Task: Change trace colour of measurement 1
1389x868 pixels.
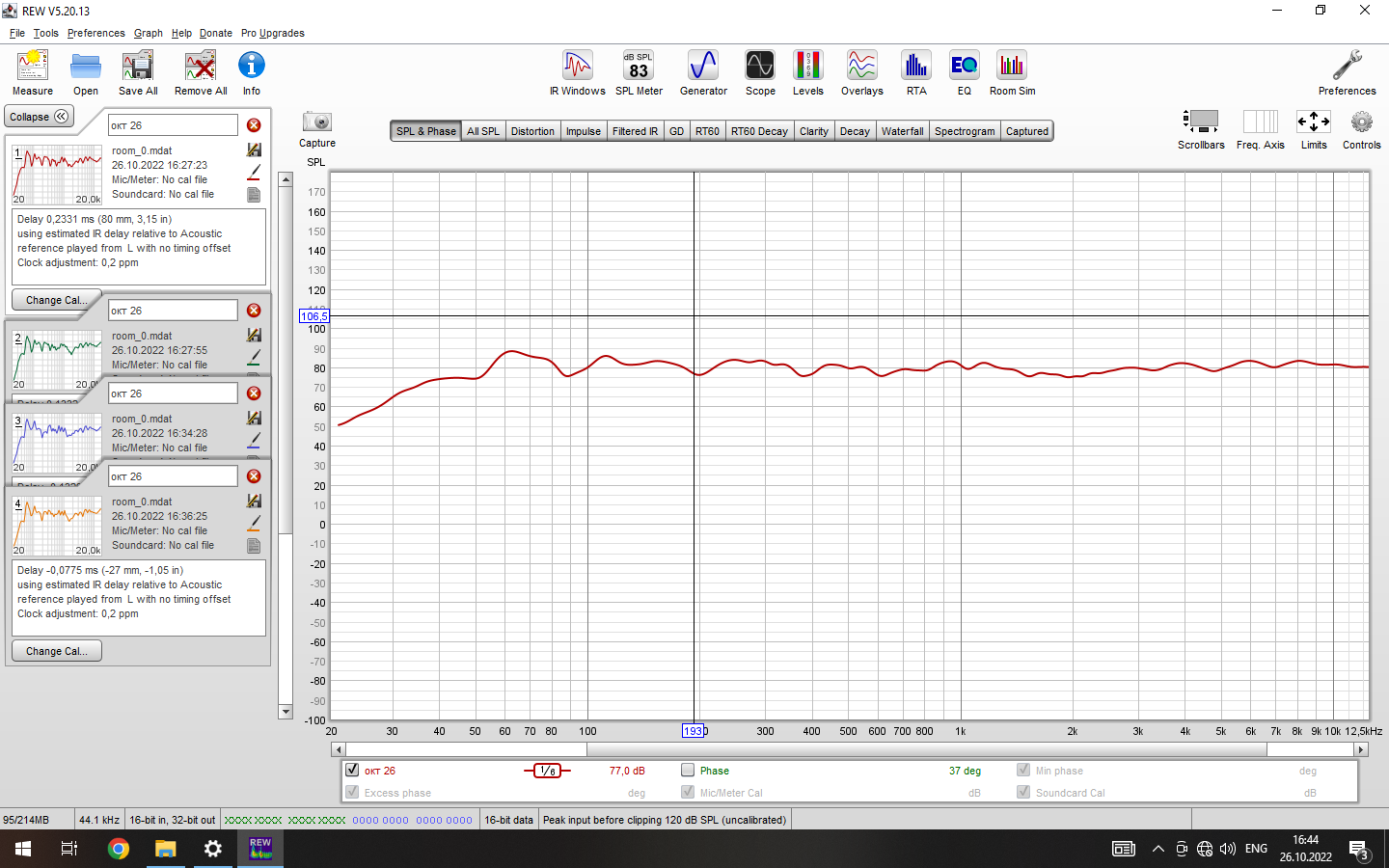Action: (254, 173)
